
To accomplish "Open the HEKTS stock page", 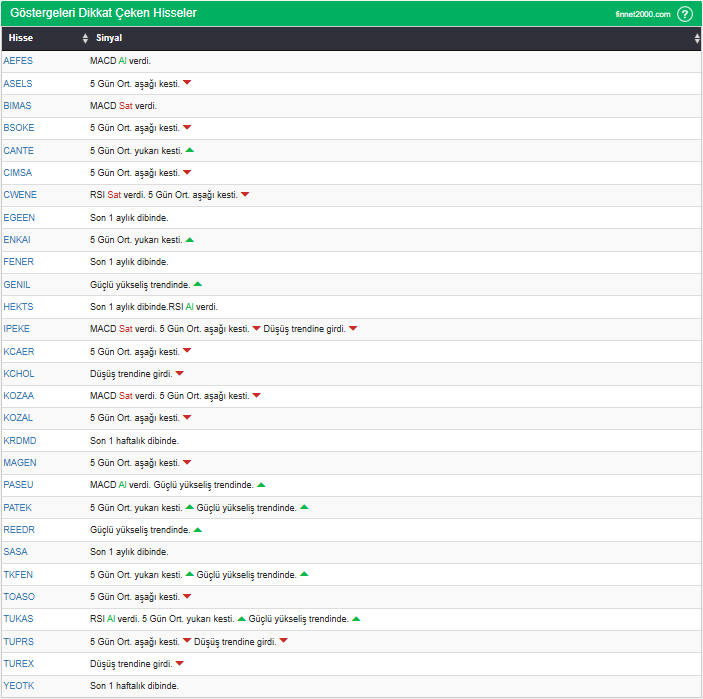I will click(18, 307).
